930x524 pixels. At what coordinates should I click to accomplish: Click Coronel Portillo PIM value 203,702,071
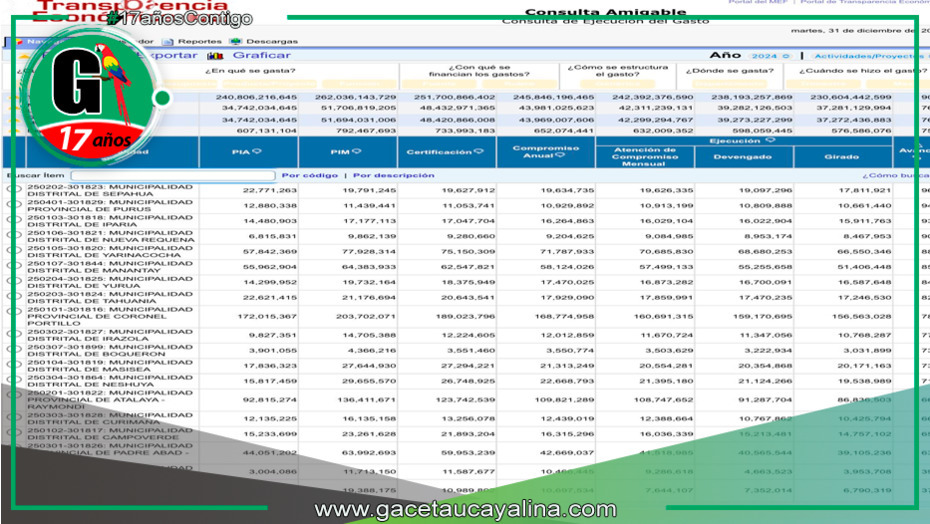pos(366,316)
